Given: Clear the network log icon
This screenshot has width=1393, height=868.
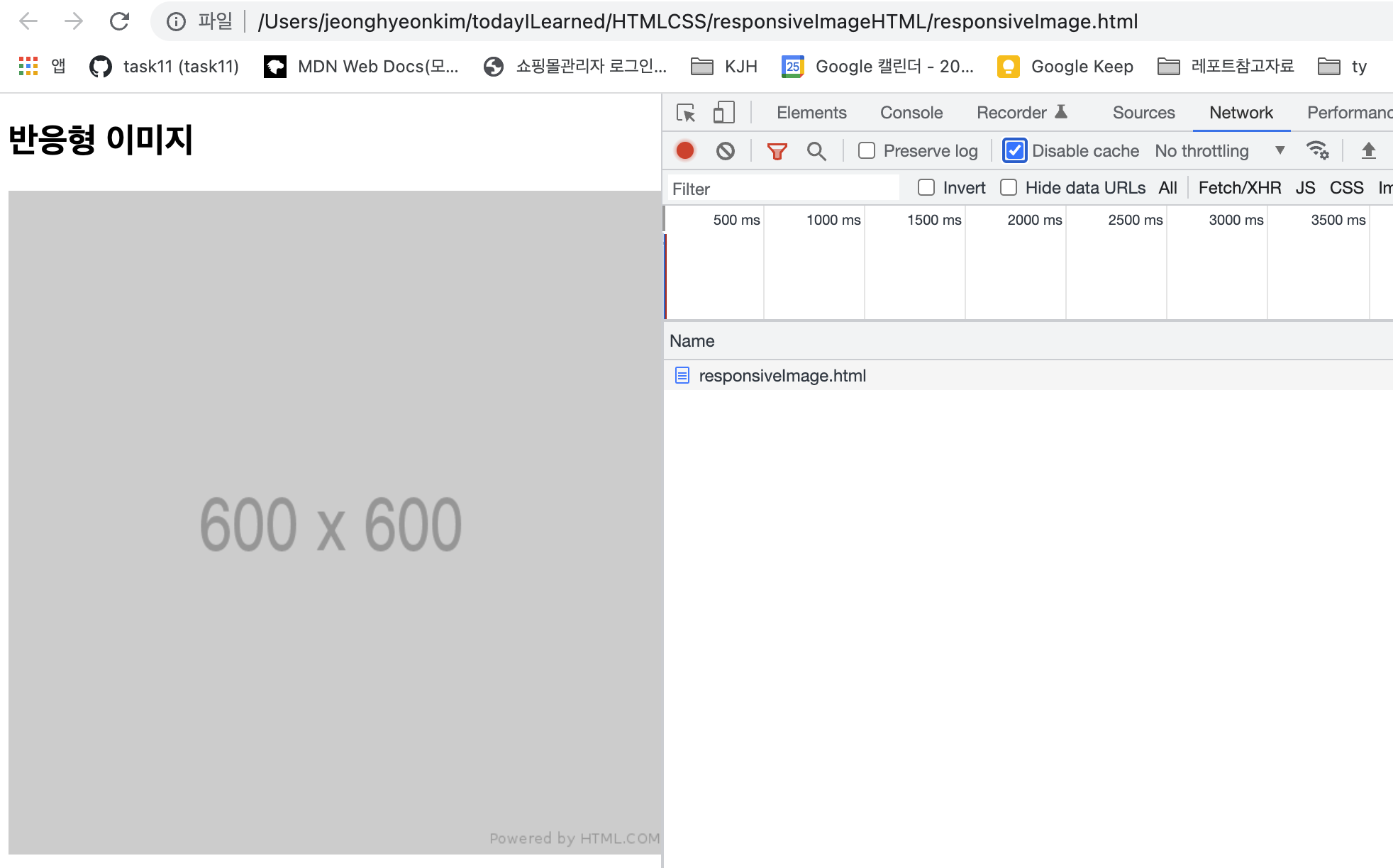Looking at the screenshot, I should point(725,151).
